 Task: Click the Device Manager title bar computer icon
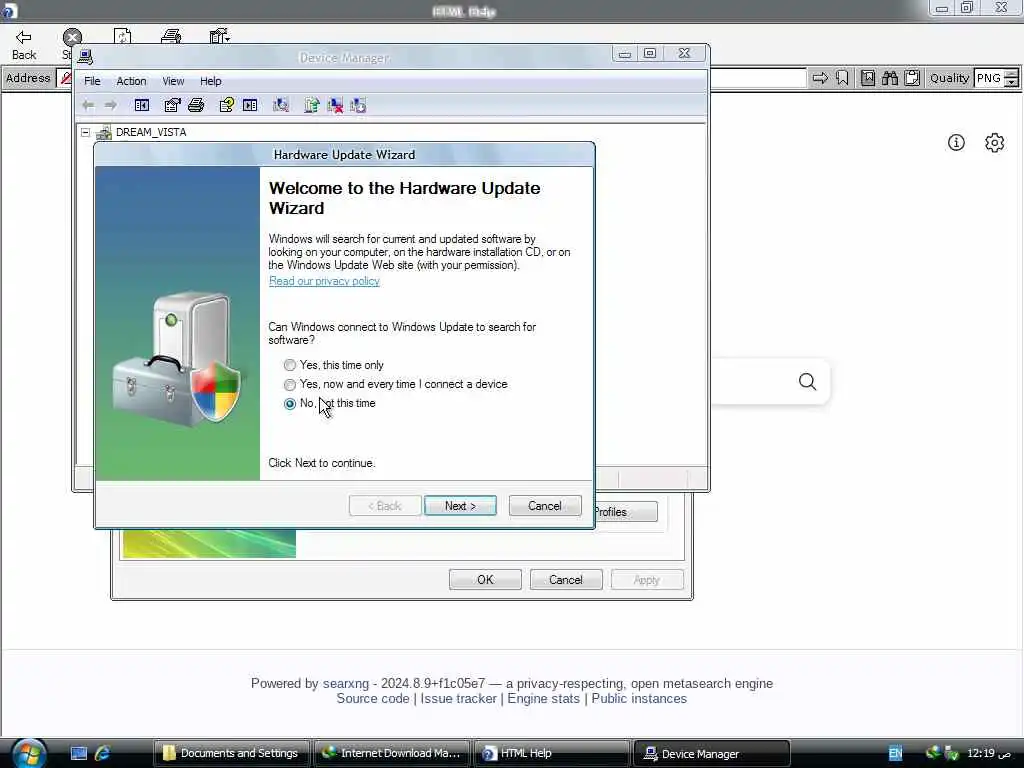(x=85, y=57)
